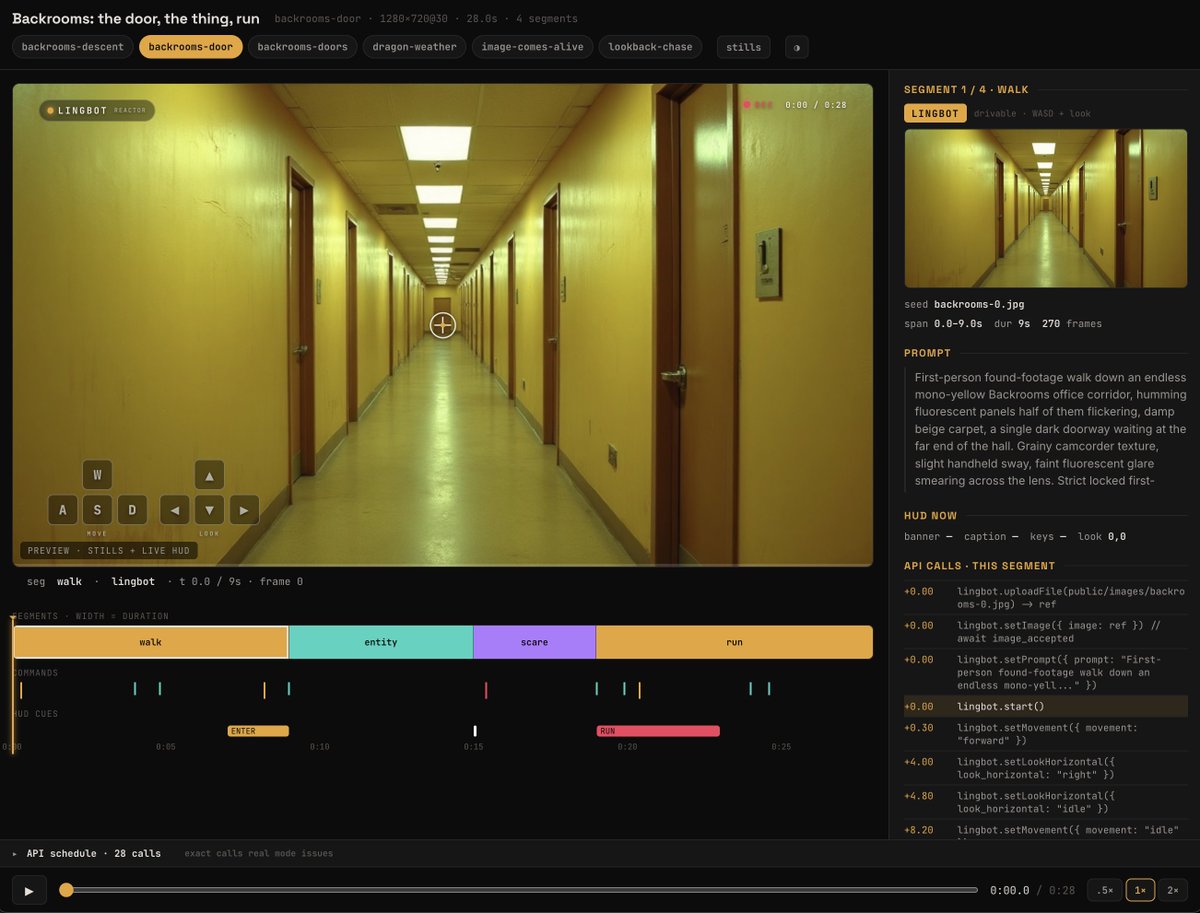Click the first yellow command marker at 0:00
The height and width of the screenshot is (913, 1200).
pyautogui.click(x=21, y=689)
